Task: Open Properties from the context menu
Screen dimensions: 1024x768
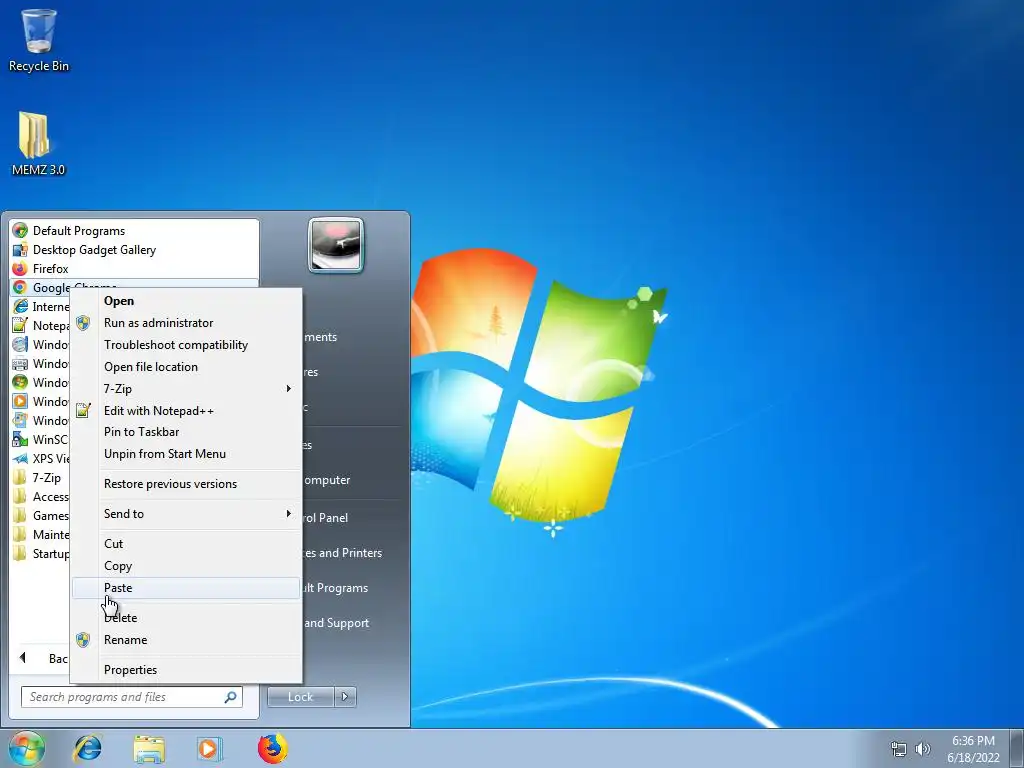Action: [185, 670]
